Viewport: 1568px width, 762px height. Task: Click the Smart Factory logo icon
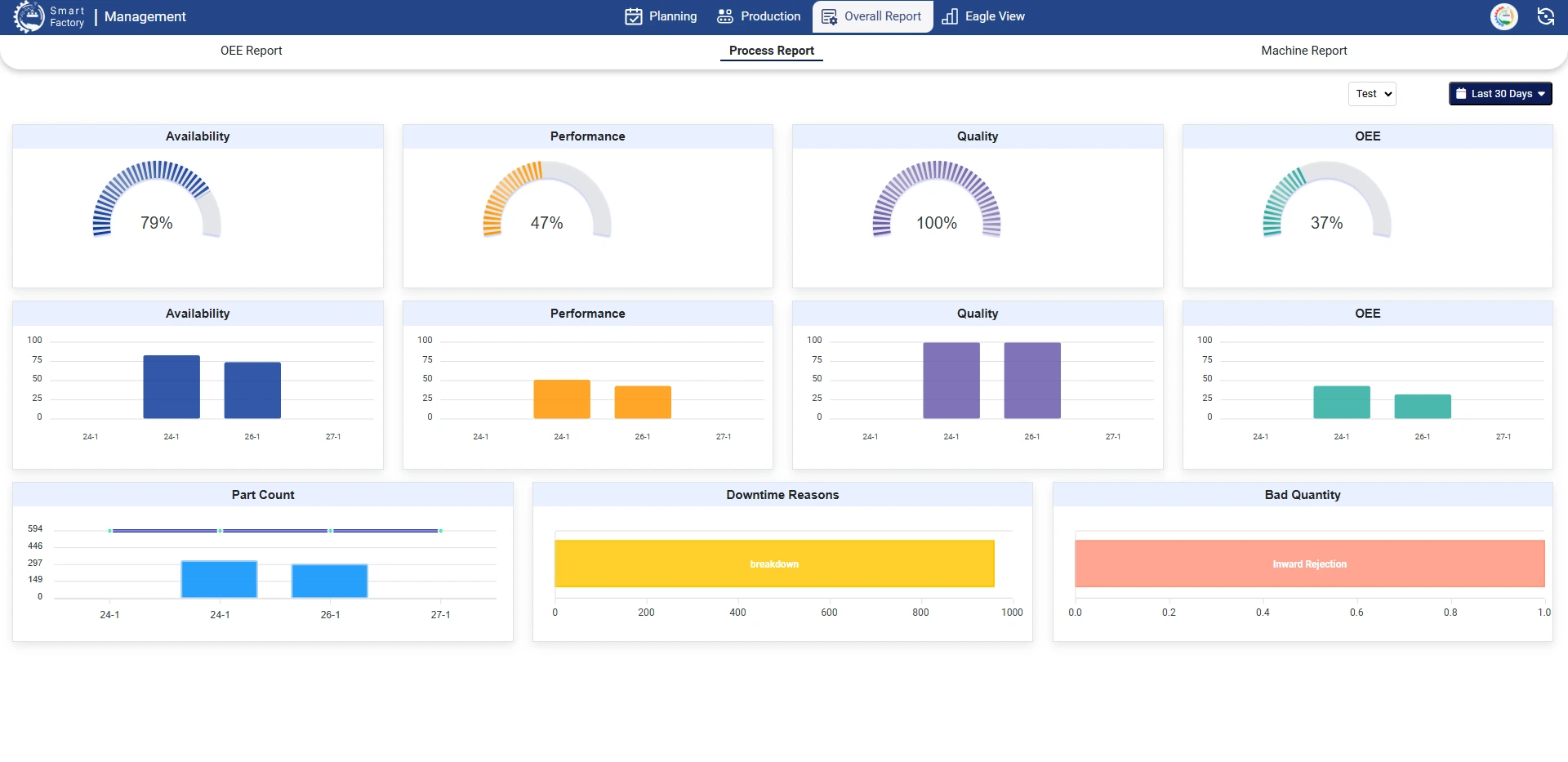coord(29,16)
